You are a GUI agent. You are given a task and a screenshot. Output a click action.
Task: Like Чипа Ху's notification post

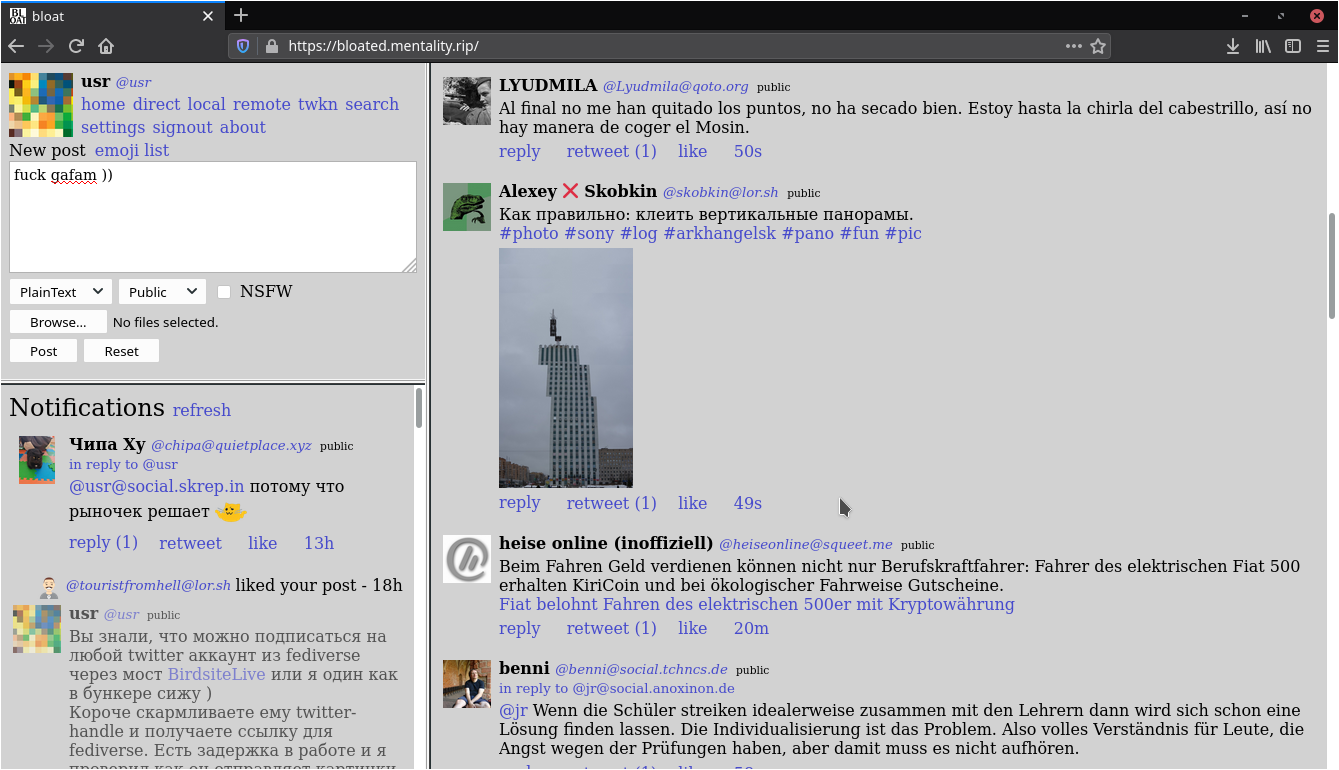pyautogui.click(x=263, y=543)
